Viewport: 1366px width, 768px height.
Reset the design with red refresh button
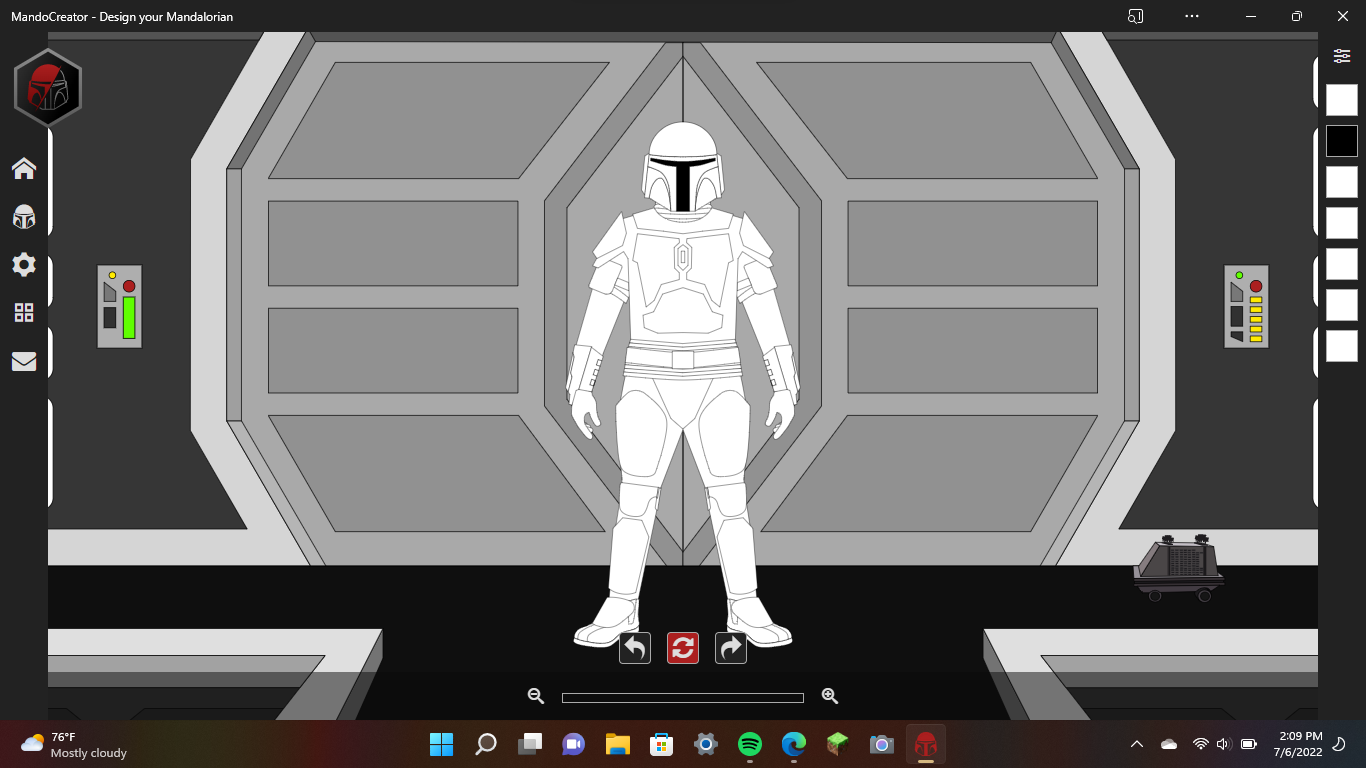click(683, 648)
